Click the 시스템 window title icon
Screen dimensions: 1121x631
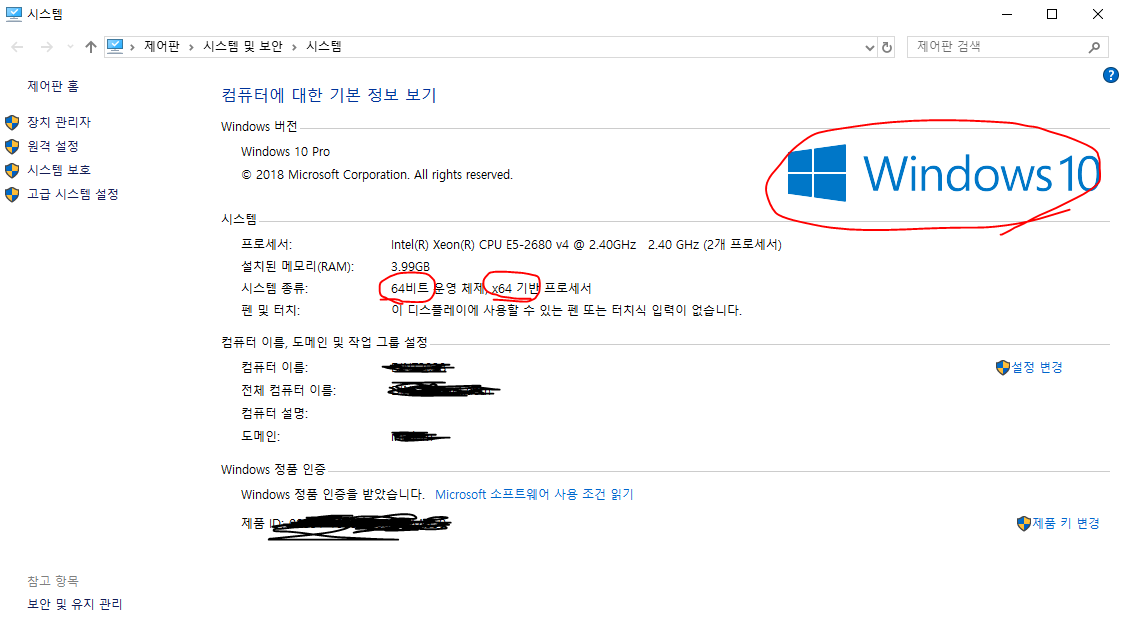(x=14, y=14)
